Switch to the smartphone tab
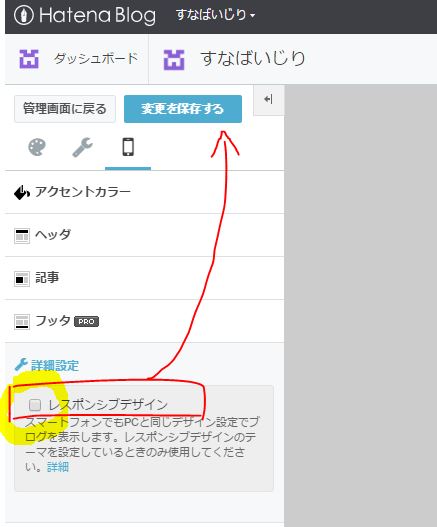This screenshot has height=527, width=437. 128,147
